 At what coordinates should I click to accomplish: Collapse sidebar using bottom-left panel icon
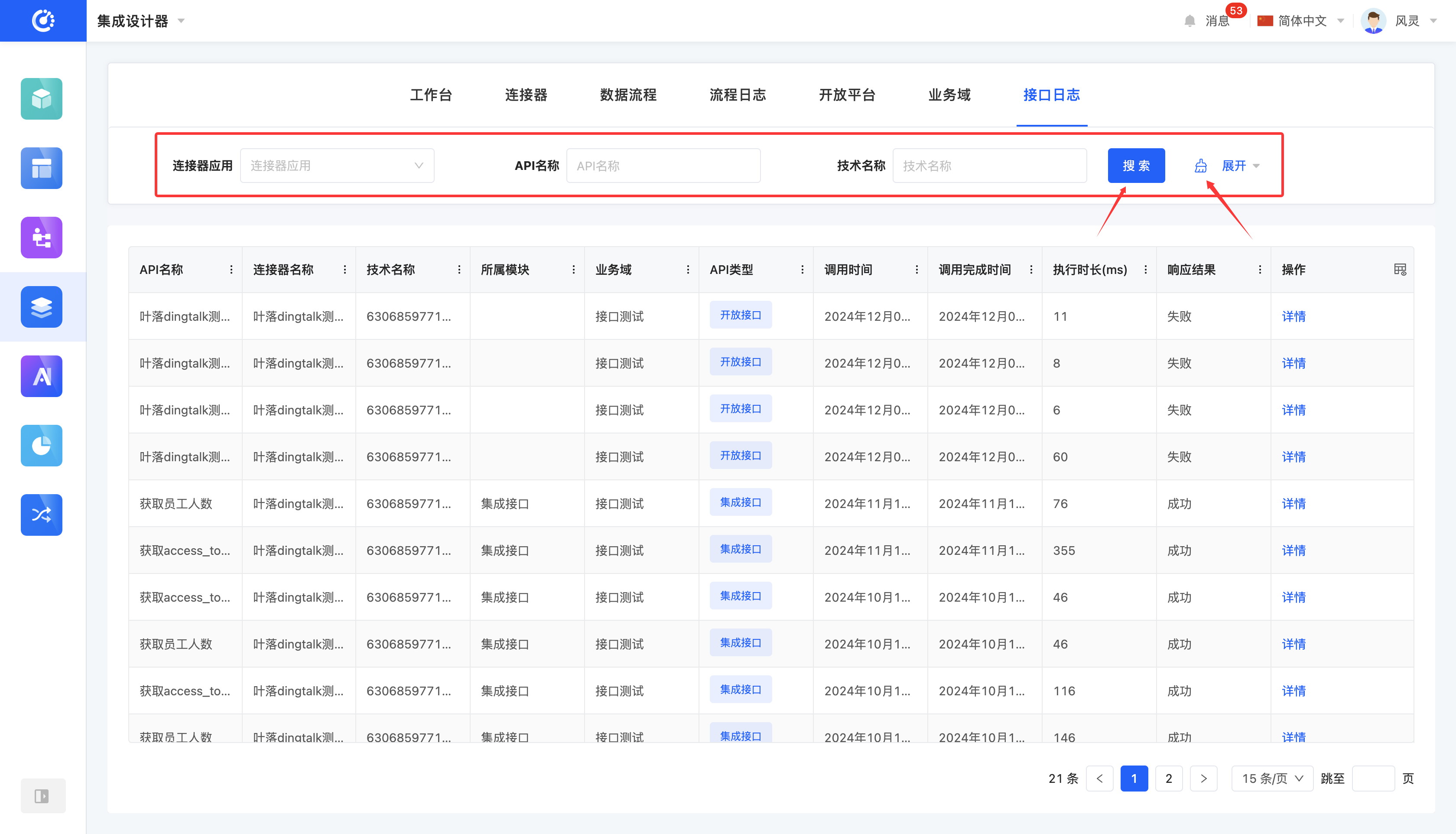42,795
